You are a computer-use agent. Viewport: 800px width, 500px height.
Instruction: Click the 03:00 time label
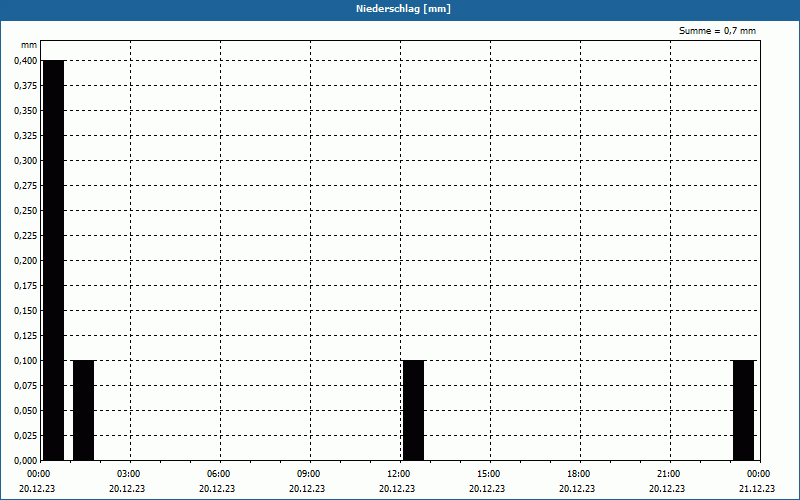point(130,474)
